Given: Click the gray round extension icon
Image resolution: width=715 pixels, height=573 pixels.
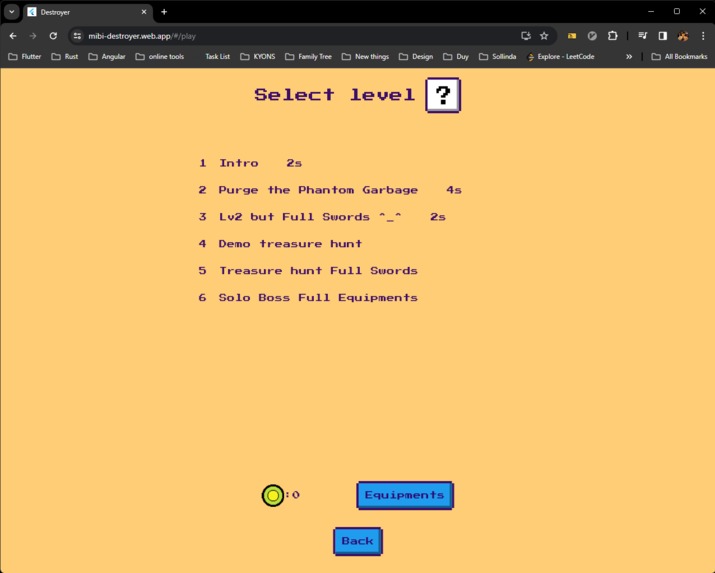Looking at the screenshot, I should tap(592, 36).
